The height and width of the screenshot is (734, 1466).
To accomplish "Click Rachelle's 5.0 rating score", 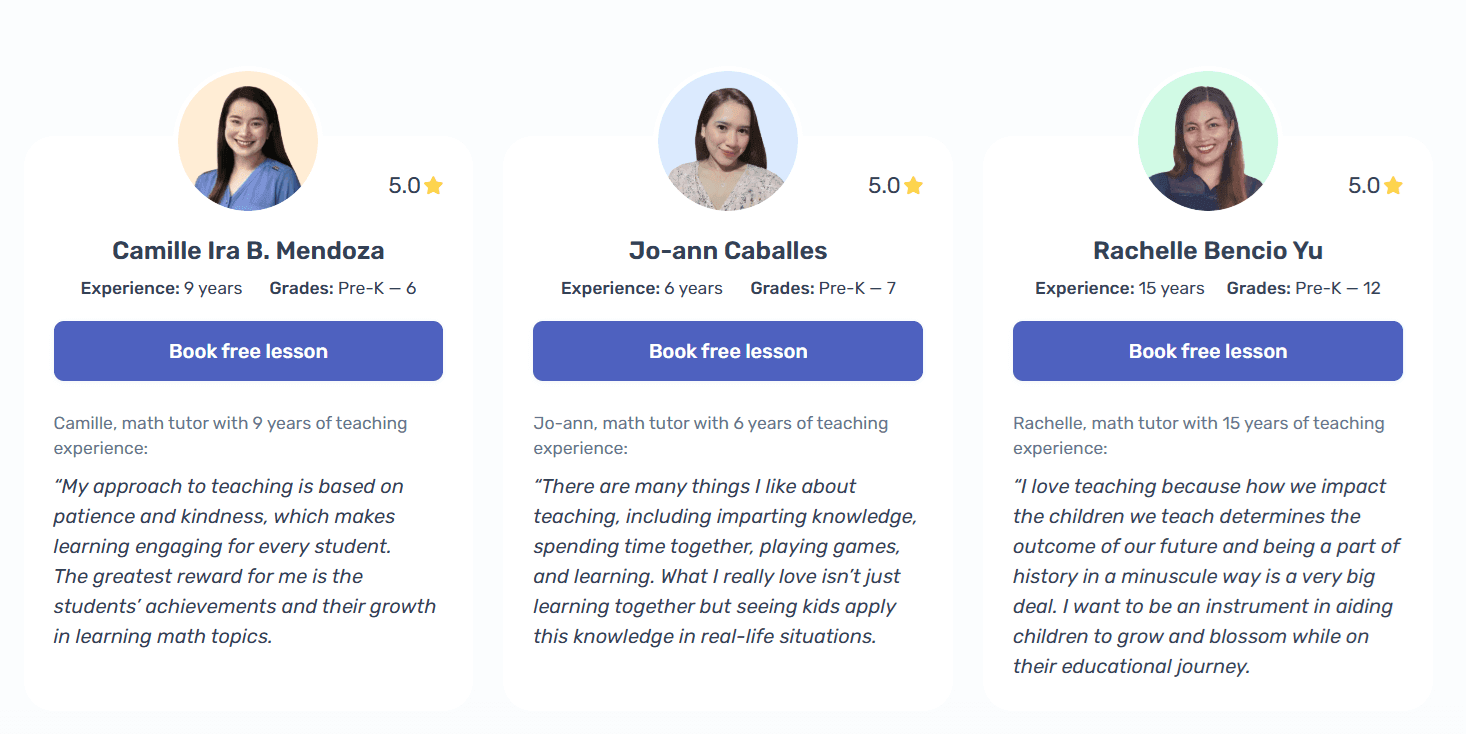I will tap(1364, 186).
